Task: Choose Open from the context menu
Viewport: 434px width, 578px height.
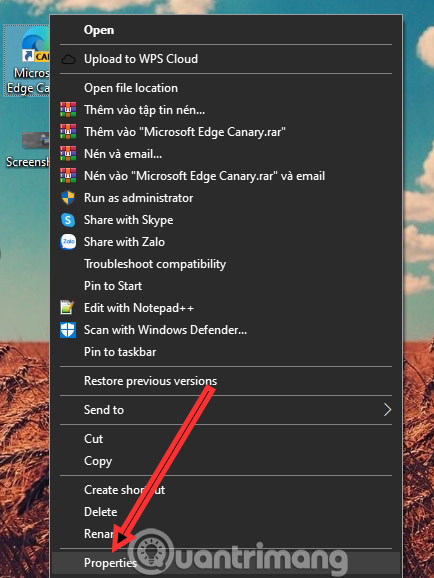Action: point(226,30)
